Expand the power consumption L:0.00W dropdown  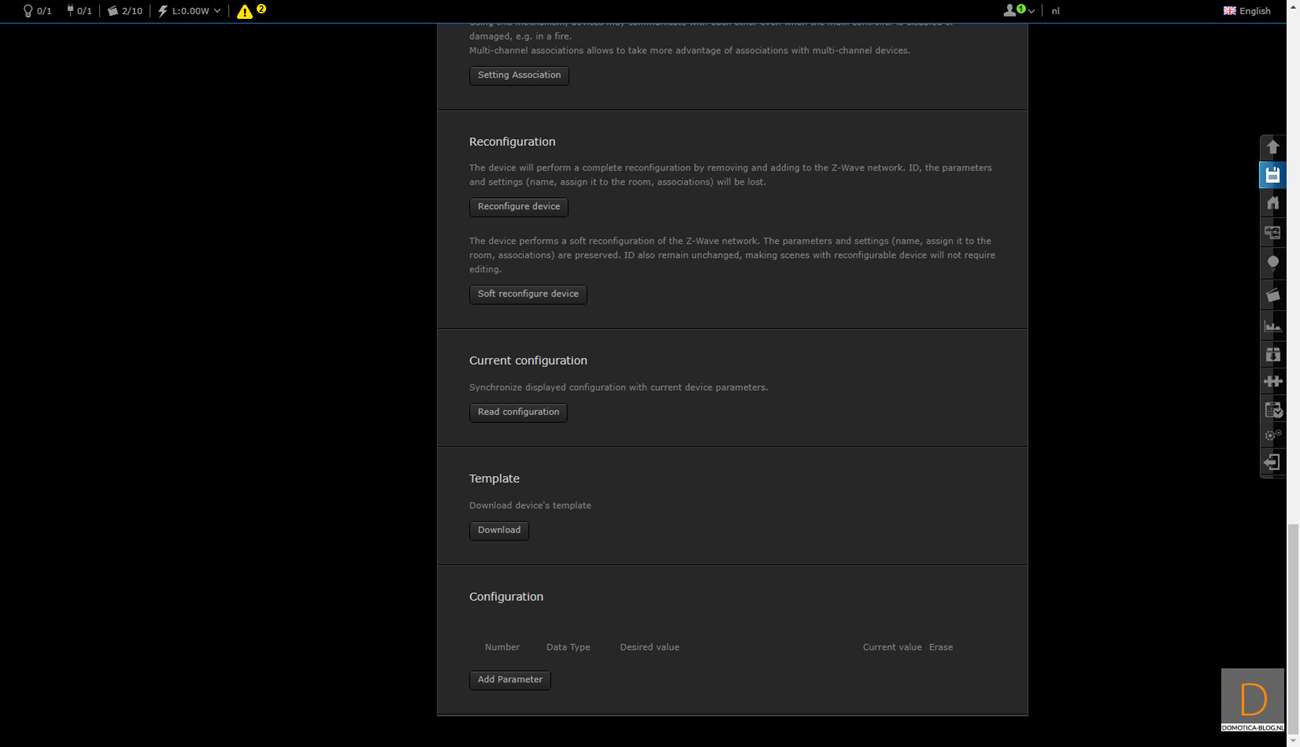(189, 11)
